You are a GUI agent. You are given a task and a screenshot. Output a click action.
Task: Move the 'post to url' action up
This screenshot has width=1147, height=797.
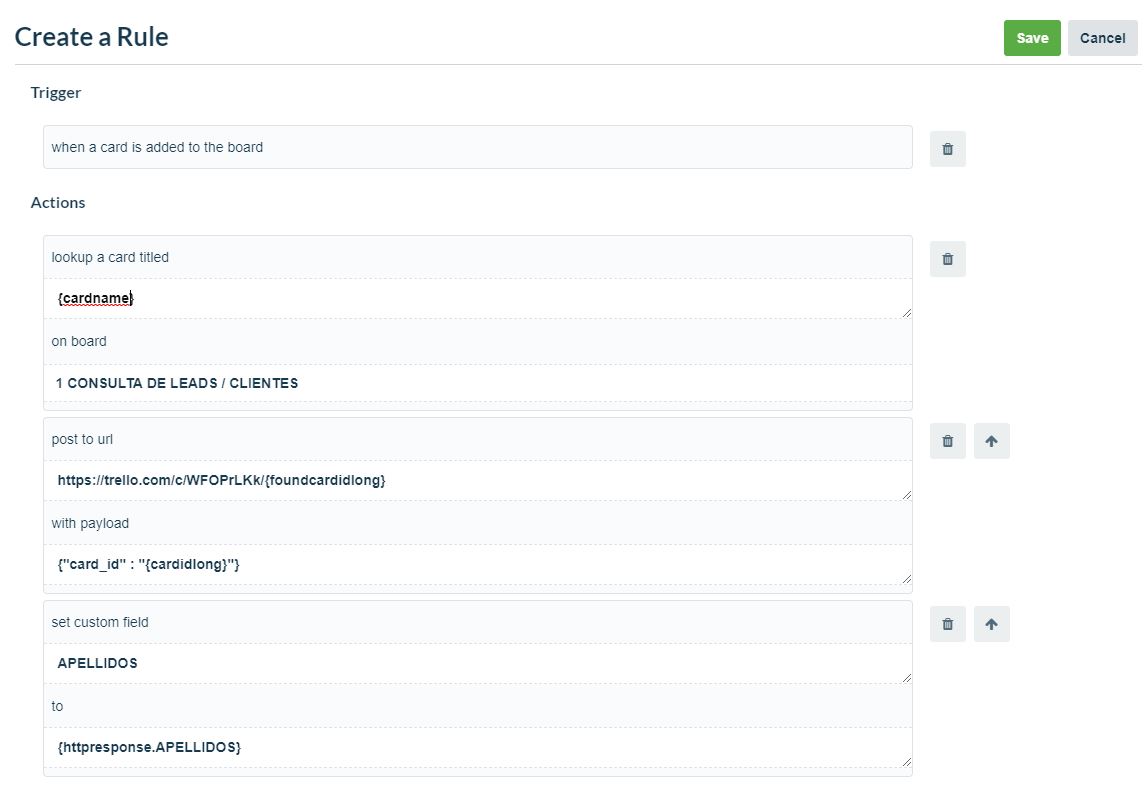tap(991, 440)
